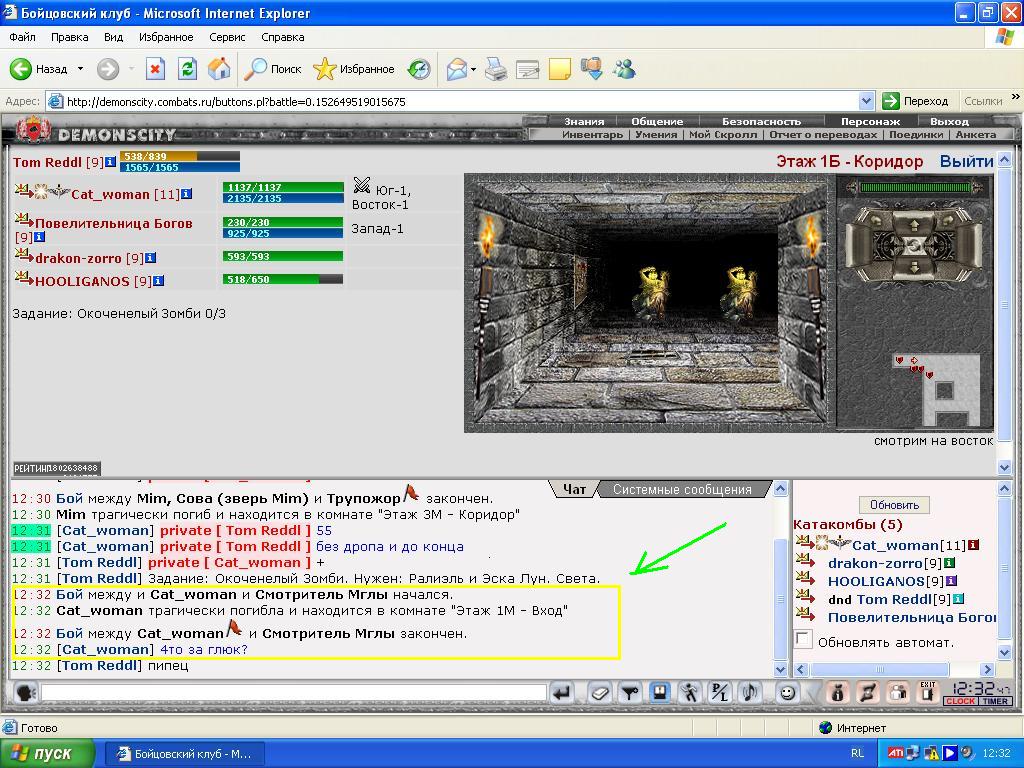This screenshot has width=1024, height=768.
Task: Expand the Mail button dropdown arrow
Action: pyautogui.click(x=473, y=69)
